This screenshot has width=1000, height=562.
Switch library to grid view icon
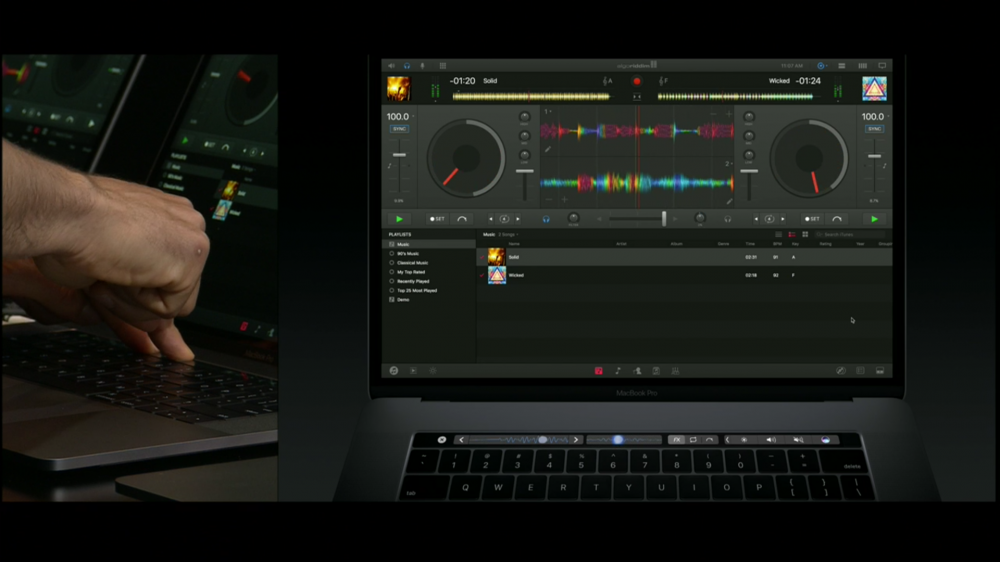coord(805,234)
